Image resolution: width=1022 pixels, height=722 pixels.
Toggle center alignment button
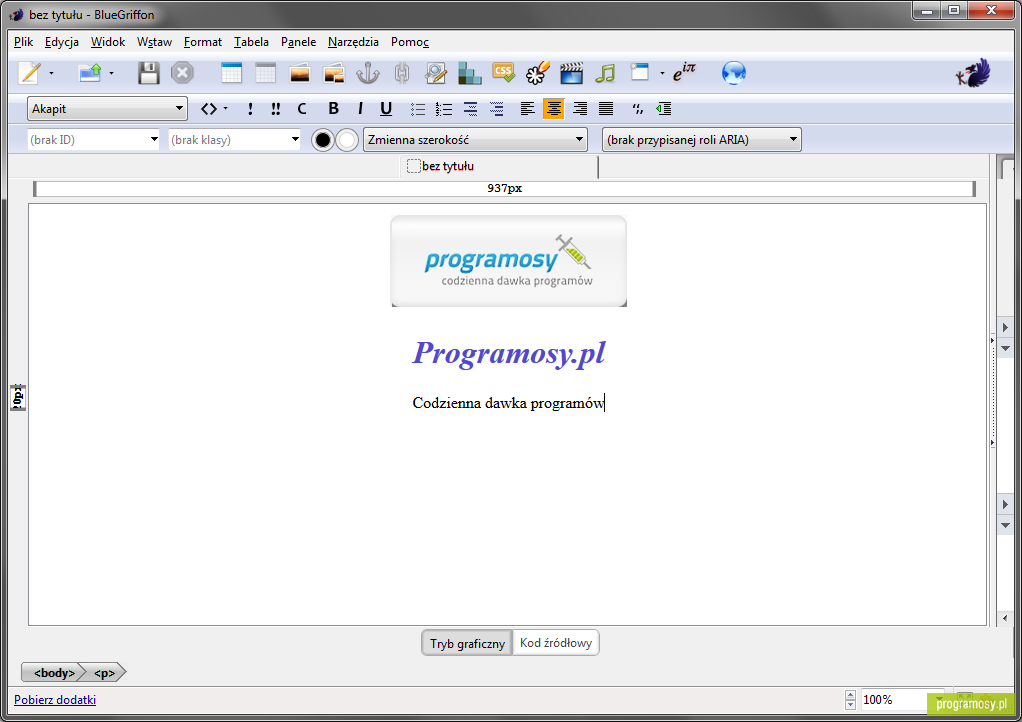coord(553,109)
